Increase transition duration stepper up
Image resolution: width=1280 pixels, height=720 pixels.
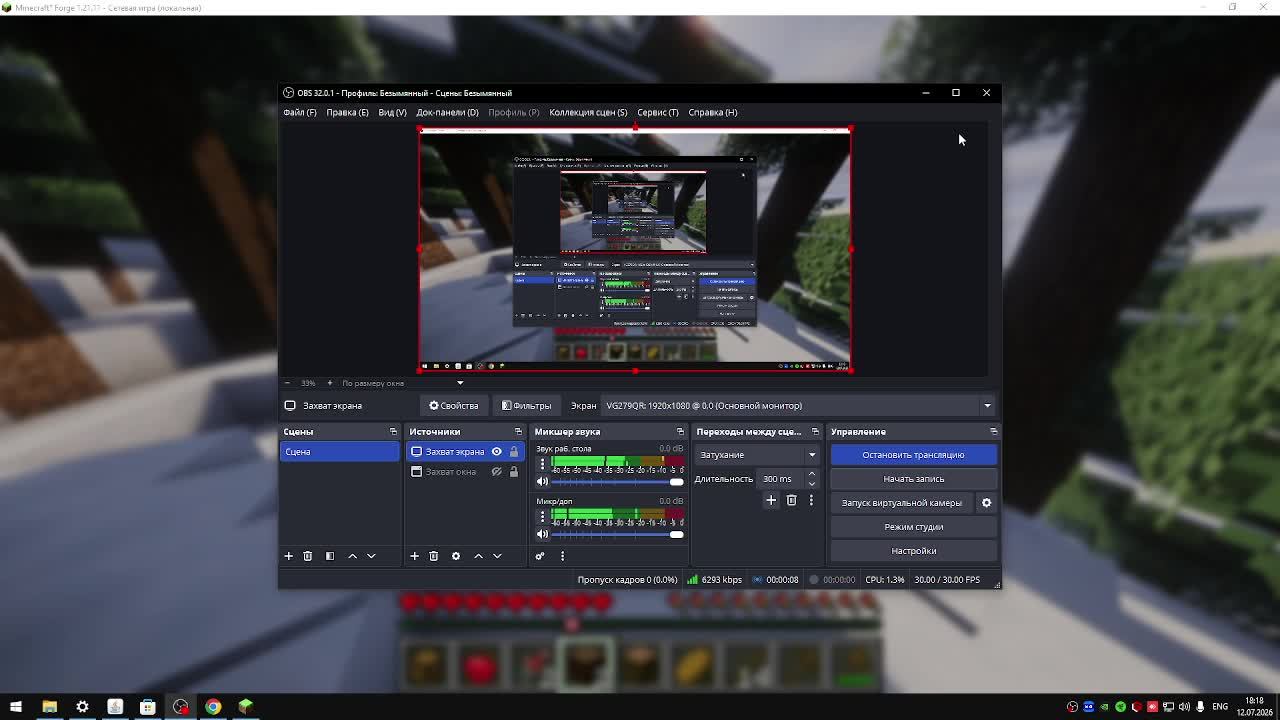click(x=811, y=474)
